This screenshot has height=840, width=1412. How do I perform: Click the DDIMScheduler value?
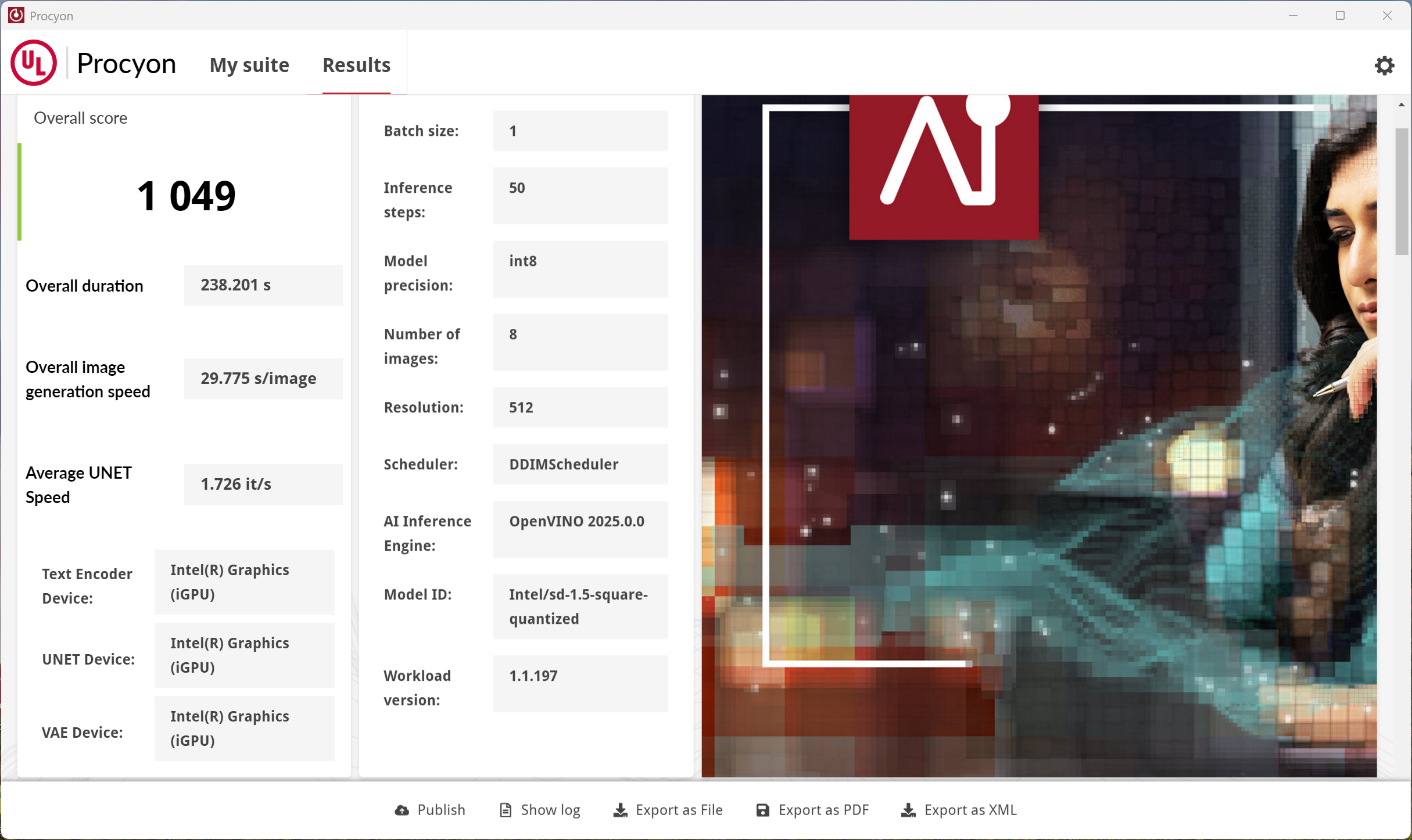[580, 464]
